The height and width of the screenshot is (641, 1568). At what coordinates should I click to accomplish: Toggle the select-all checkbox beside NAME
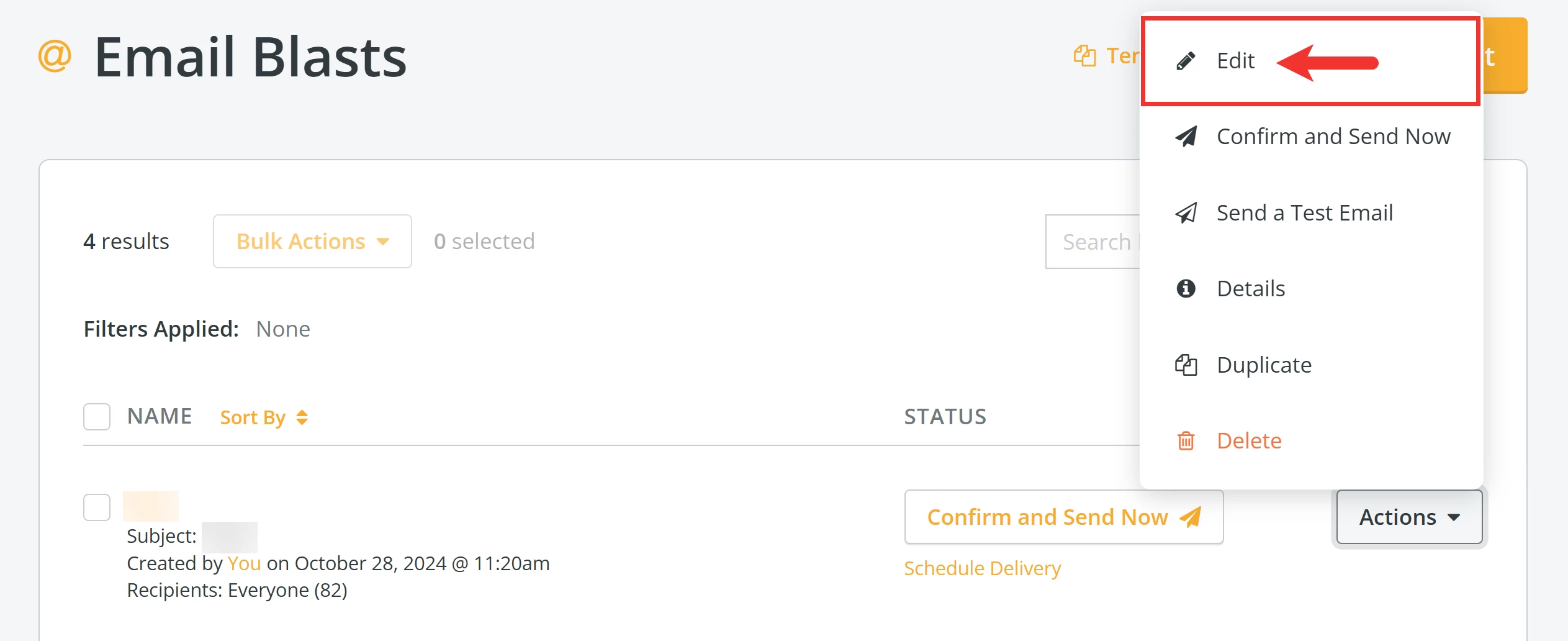(97, 417)
